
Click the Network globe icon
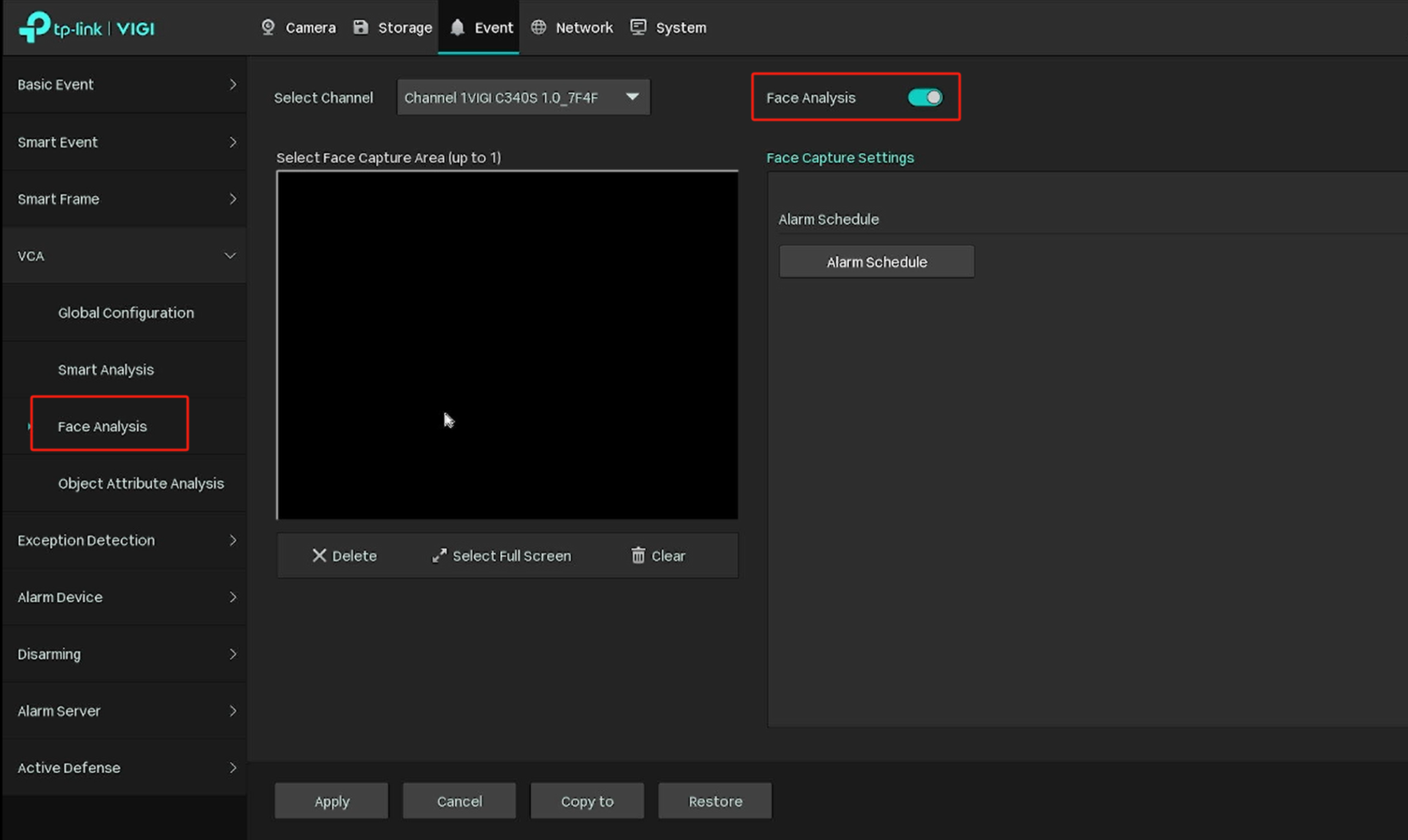(538, 27)
